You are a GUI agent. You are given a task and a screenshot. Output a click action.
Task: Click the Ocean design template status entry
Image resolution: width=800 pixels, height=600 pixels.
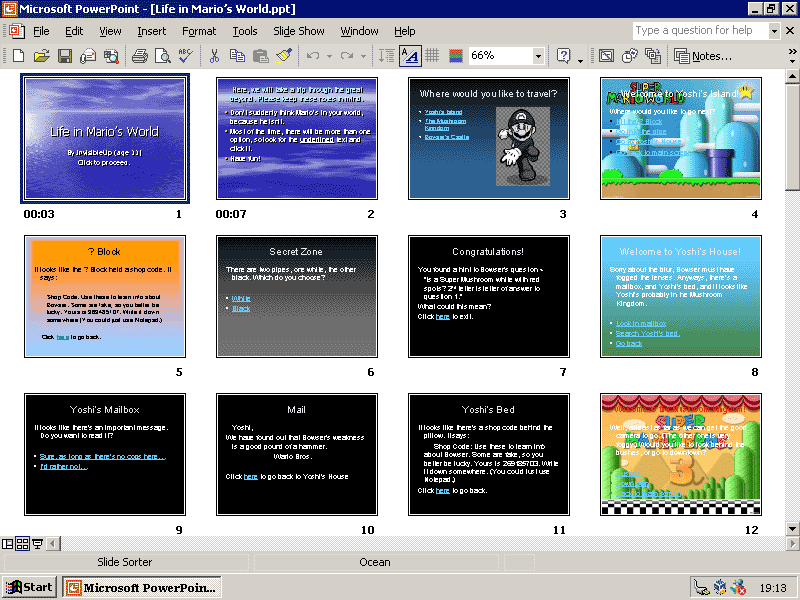[x=375, y=562]
